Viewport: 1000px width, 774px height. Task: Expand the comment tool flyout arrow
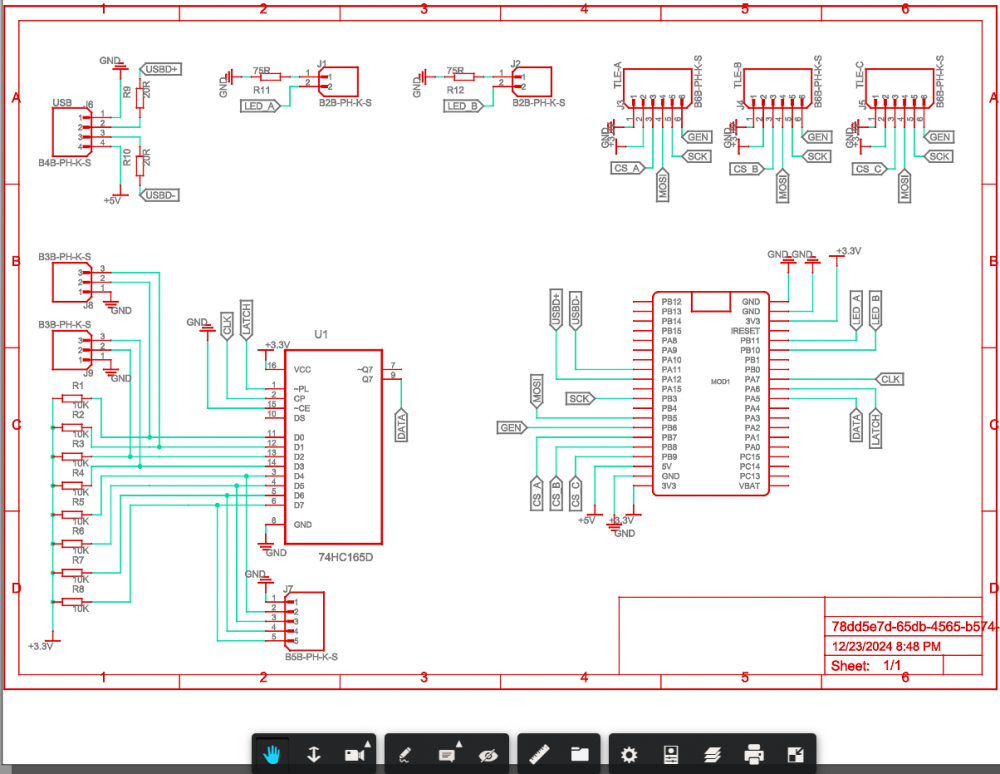tap(459, 745)
